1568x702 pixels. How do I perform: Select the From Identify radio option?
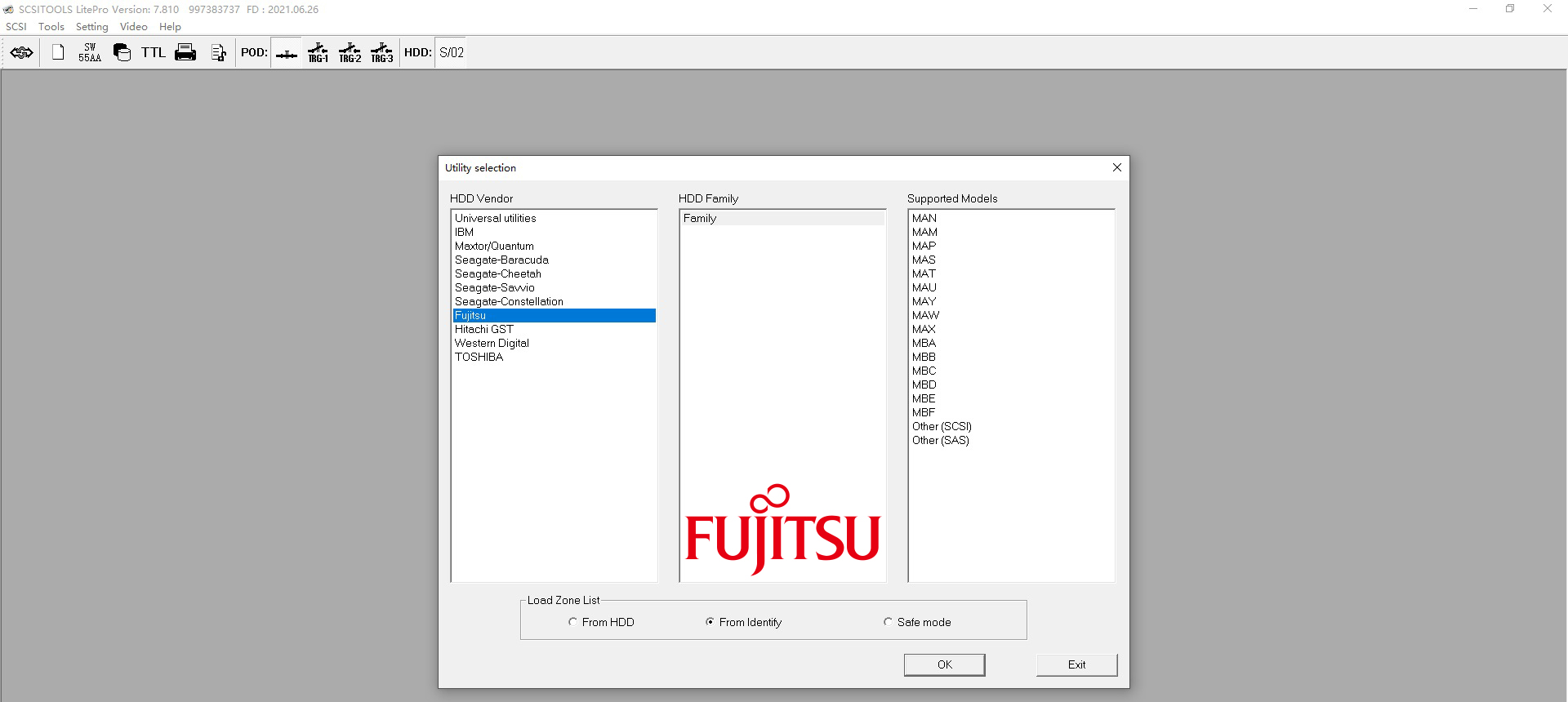[743, 622]
